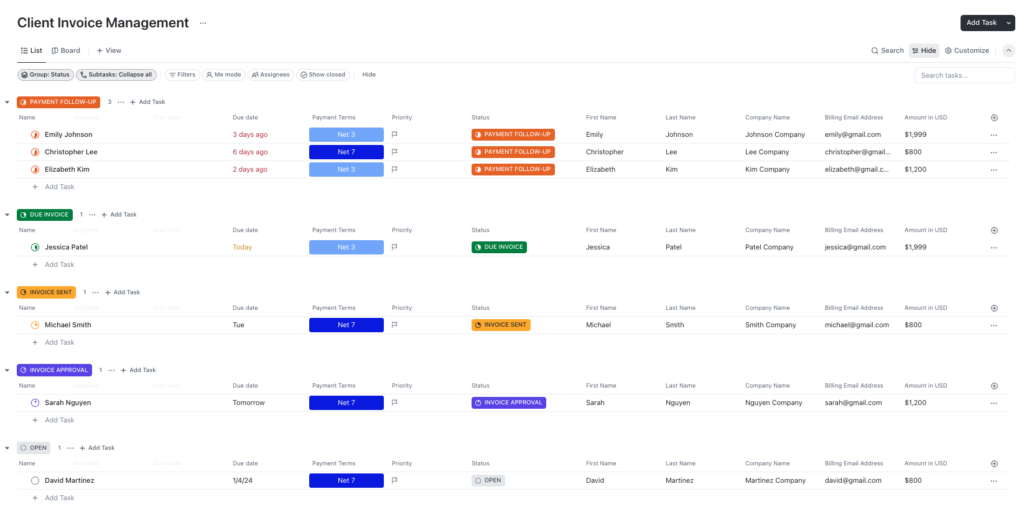The image size is (1024, 517).
Task: Open Payment Follow-Up group ellipsis menu
Action: pyautogui.click(x=121, y=102)
